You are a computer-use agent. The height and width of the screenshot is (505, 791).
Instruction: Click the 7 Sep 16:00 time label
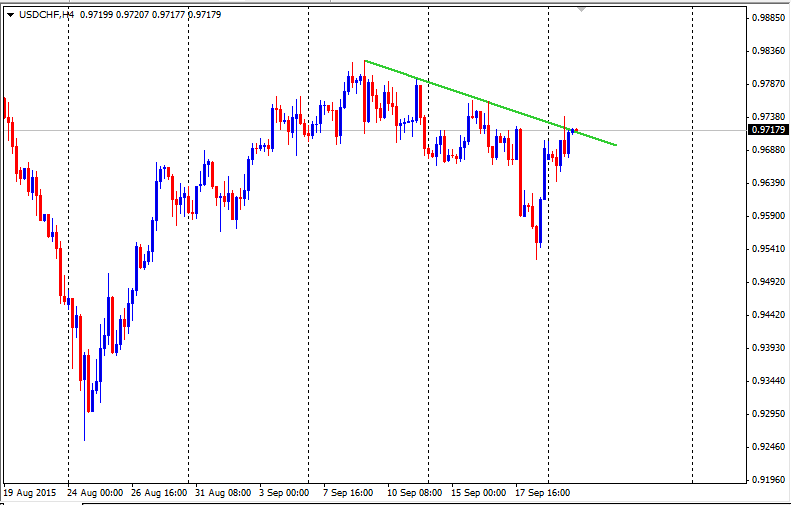click(x=348, y=492)
